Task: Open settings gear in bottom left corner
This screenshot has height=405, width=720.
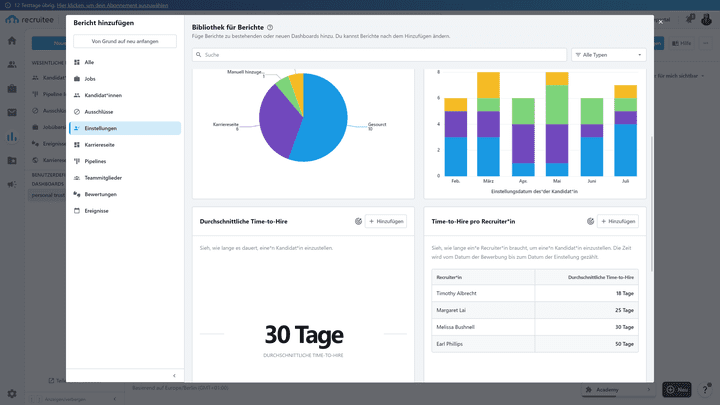Action: pyautogui.click(x=12, y=394)
